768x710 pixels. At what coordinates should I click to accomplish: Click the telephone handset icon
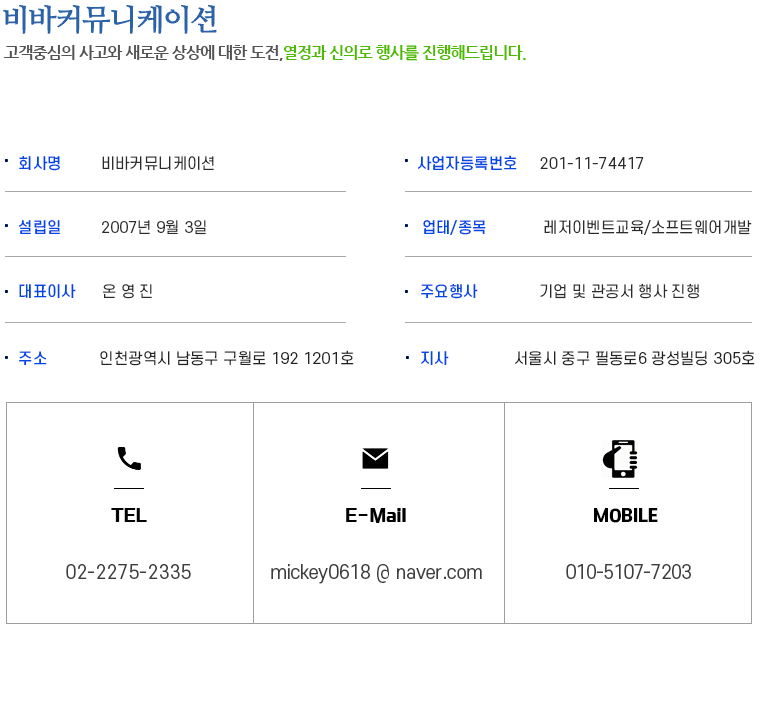[129, 458]
